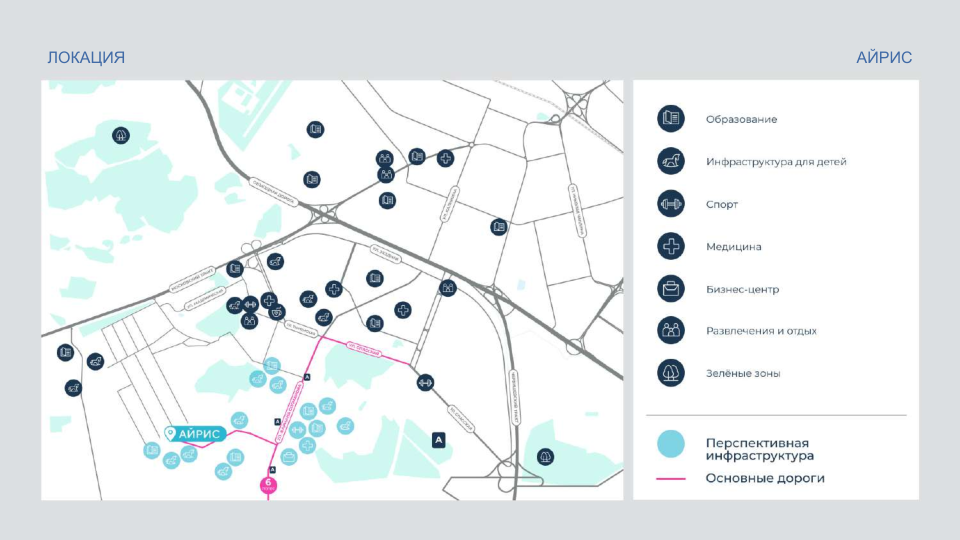This screenshot has width=960, height=540.
Task: Click the Основные дороги legend label
Action: pyautogui.click(x=765, y=478)
